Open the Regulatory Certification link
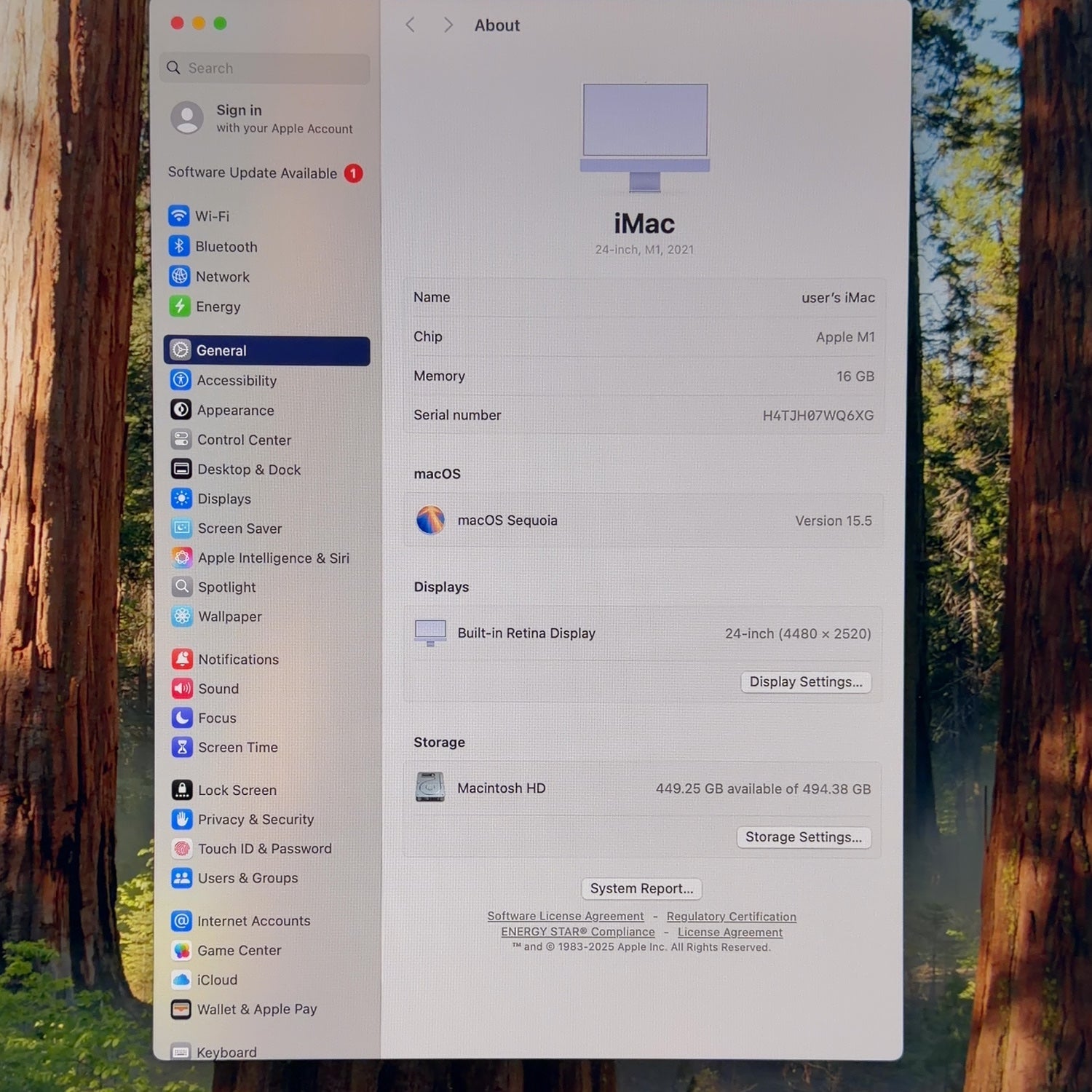The image size is (1092, 1092). [732, 917]
